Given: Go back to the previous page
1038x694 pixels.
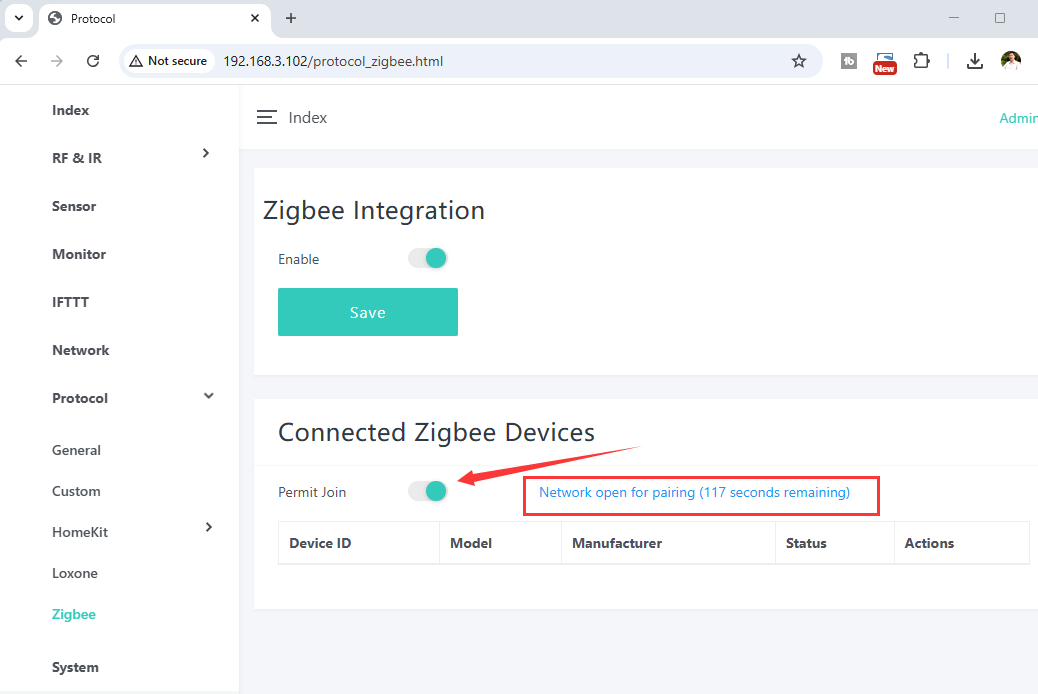Looking at the screenshot, I should (x=21, y=61).
